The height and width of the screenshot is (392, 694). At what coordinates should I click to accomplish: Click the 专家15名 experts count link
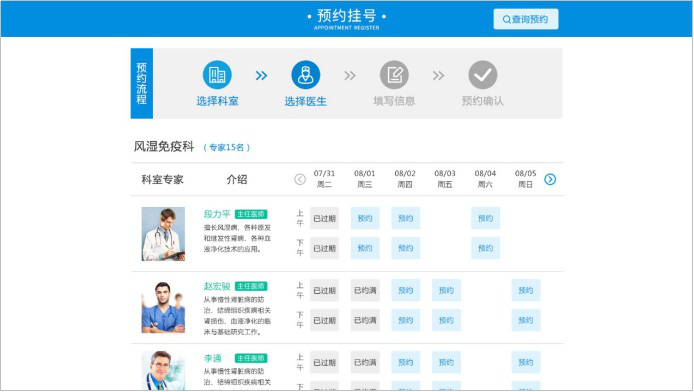click(x=227, y=147)
